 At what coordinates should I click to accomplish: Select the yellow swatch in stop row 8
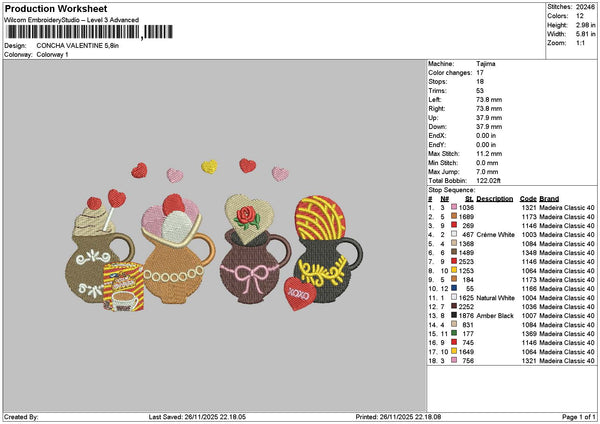tap(454, 271)
